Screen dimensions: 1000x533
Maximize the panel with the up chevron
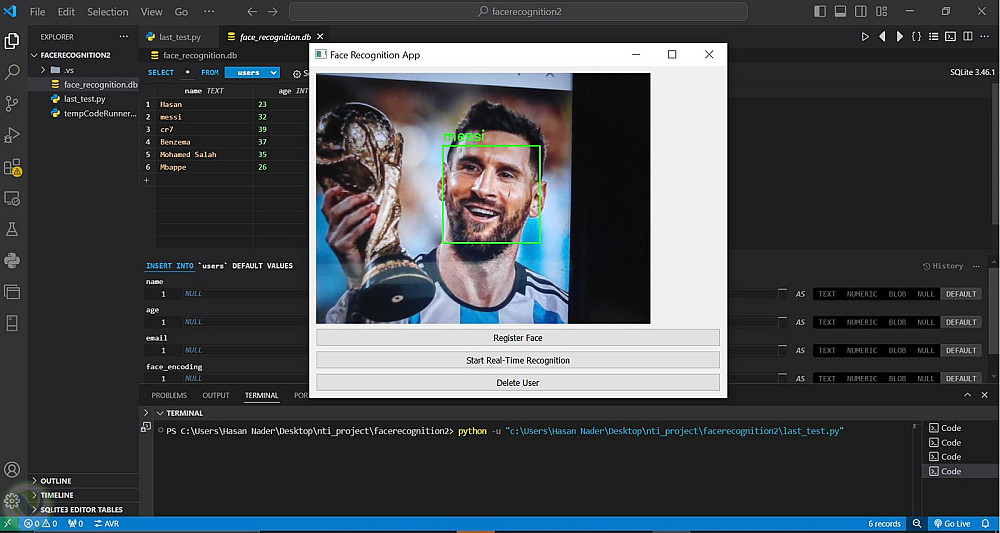(x=967, y=395)
